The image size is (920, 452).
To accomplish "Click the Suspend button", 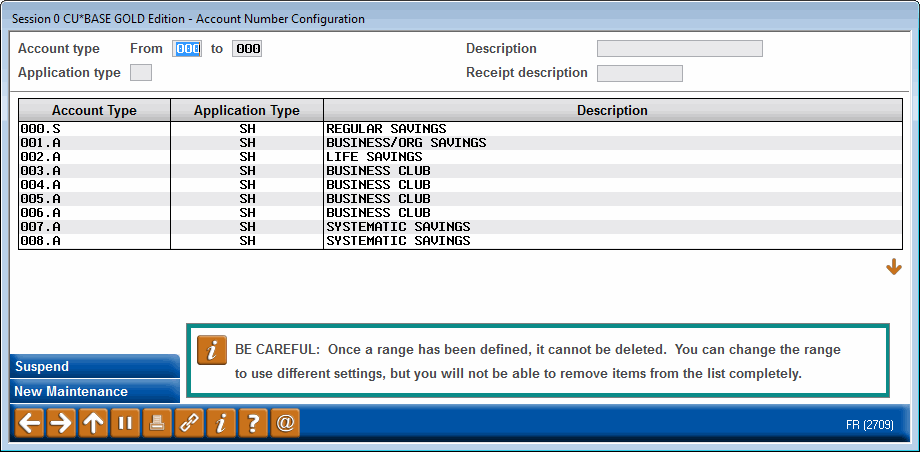I will click(95, 367).
